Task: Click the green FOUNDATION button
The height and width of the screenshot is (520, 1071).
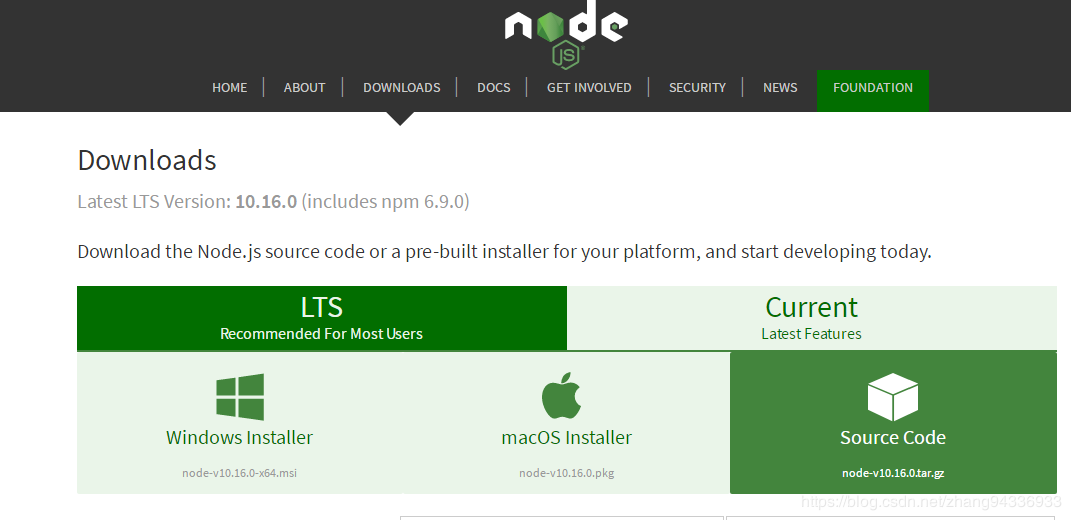Action: point(873,90)
